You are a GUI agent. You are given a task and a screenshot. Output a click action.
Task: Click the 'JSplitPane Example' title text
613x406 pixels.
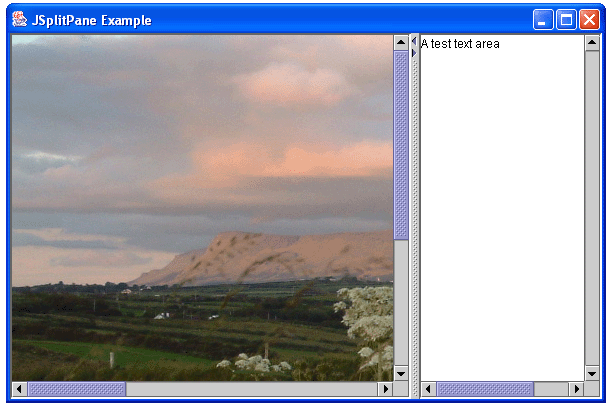(x=91, y=20)
